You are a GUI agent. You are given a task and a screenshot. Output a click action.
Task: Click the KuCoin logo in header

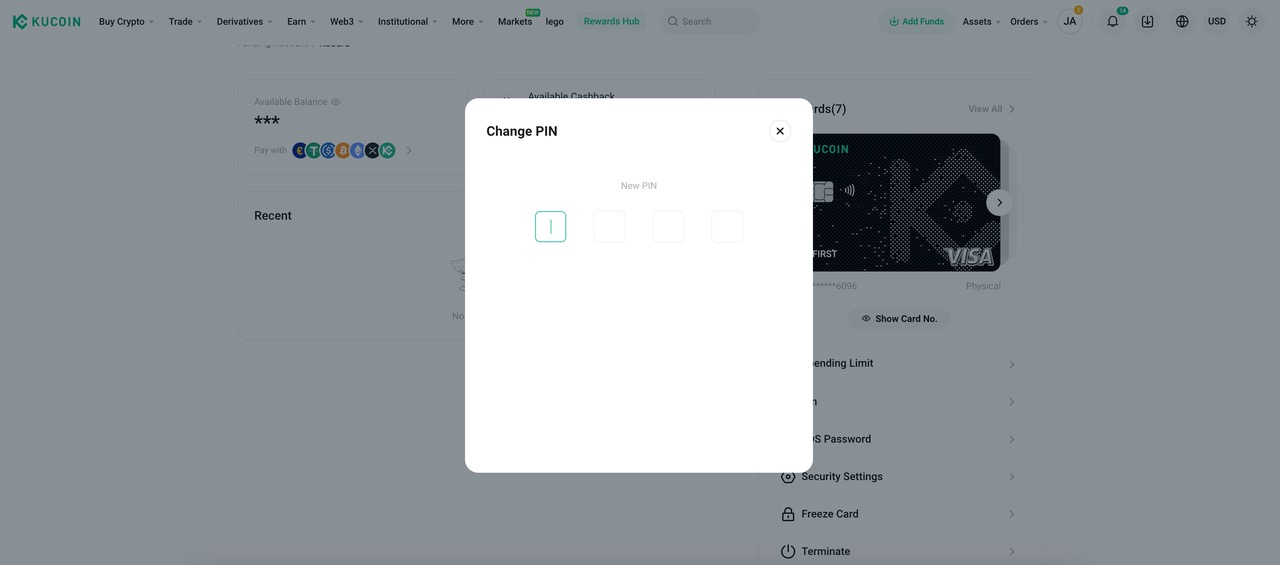click(46, 21)
